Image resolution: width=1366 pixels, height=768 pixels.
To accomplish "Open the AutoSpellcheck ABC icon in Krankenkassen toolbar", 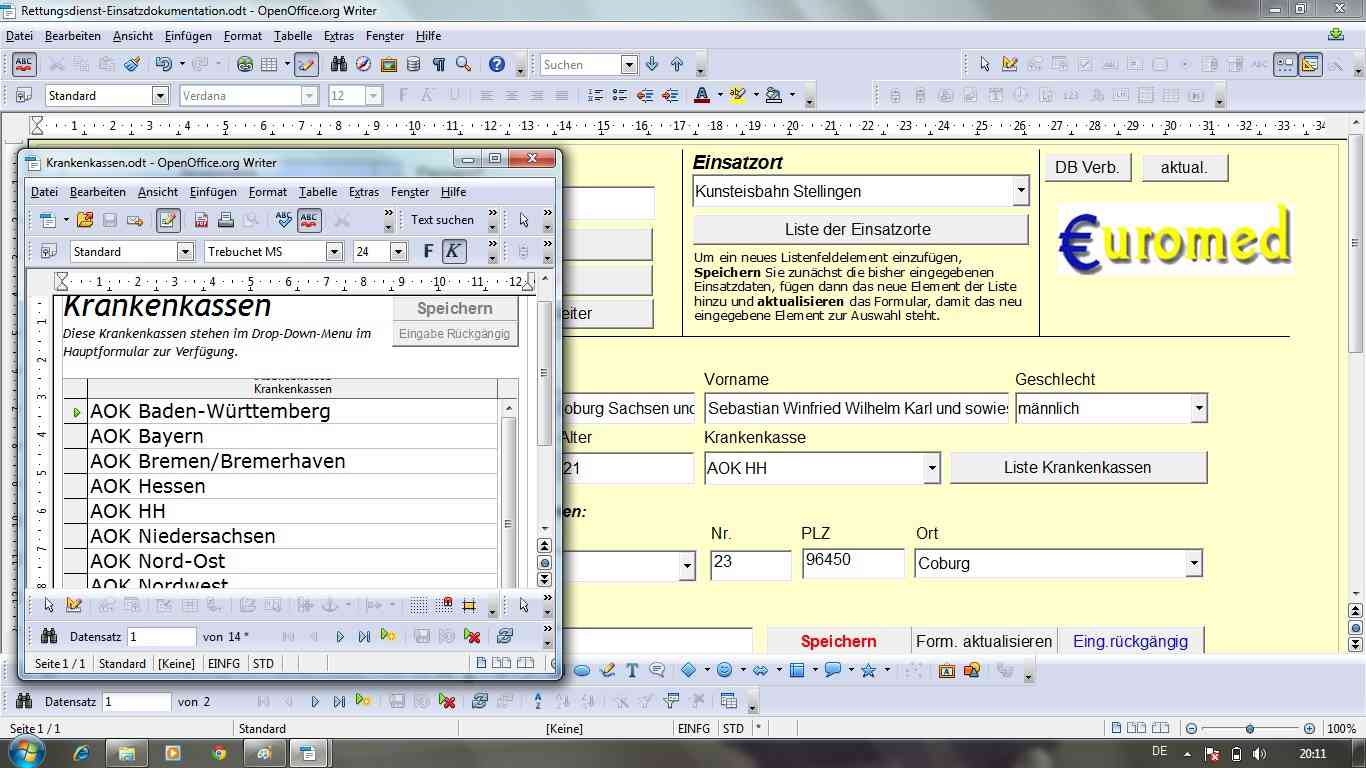I will (x=310, y=219).
